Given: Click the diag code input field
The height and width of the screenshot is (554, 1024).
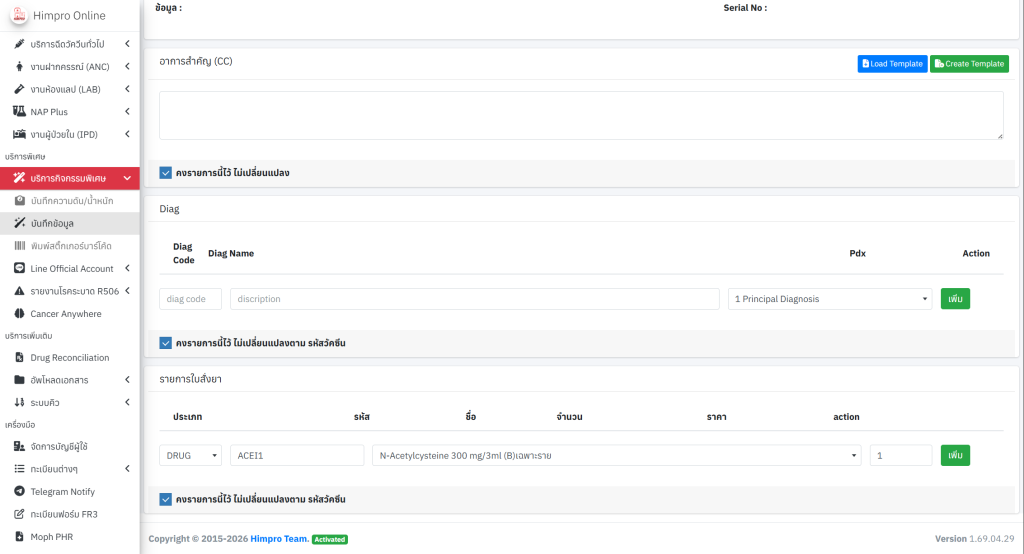Looking at the screenshot, I should coord(190,299).
